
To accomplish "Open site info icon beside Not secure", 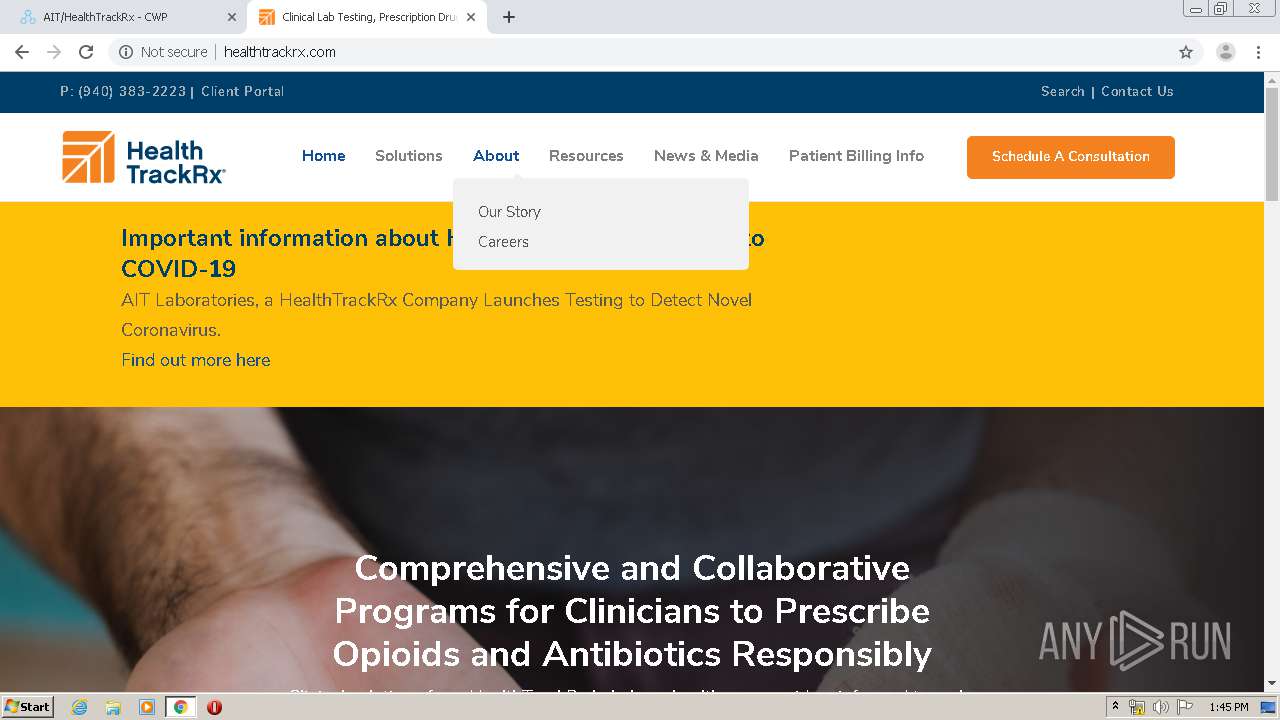I will pyautogui.click(x=126, y=52).
